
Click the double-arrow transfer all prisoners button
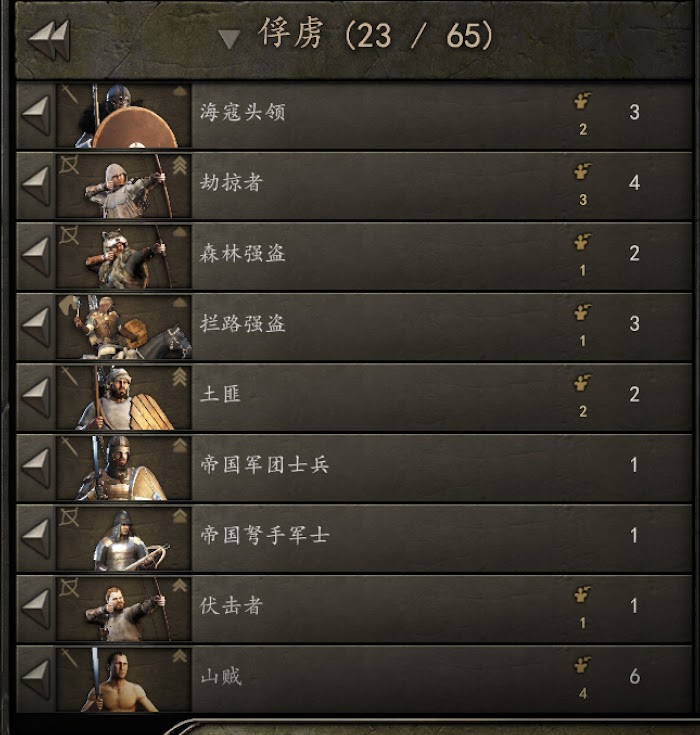[49, 39]
